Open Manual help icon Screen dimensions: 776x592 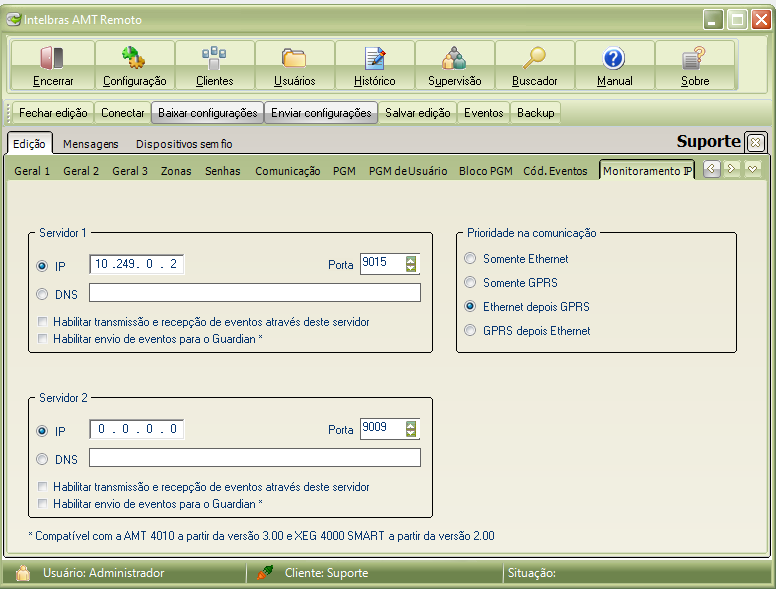pos(614,58)
